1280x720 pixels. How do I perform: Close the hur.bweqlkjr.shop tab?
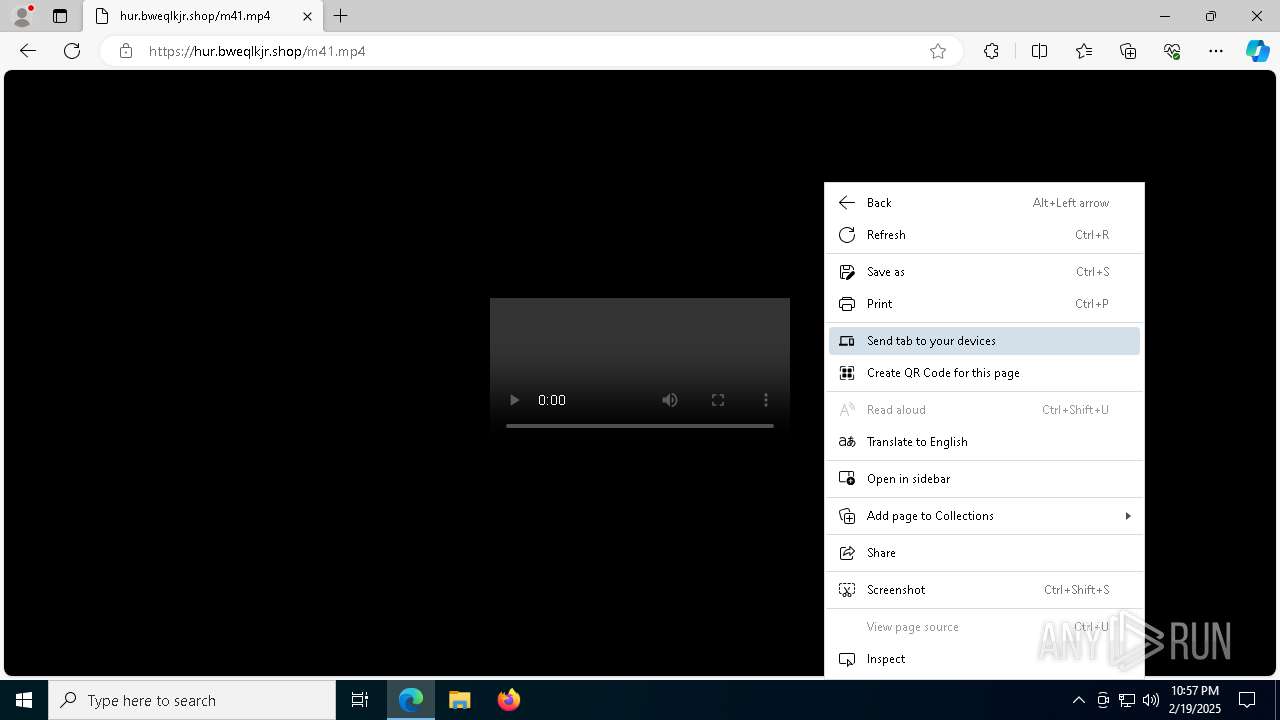click(307, 16)
